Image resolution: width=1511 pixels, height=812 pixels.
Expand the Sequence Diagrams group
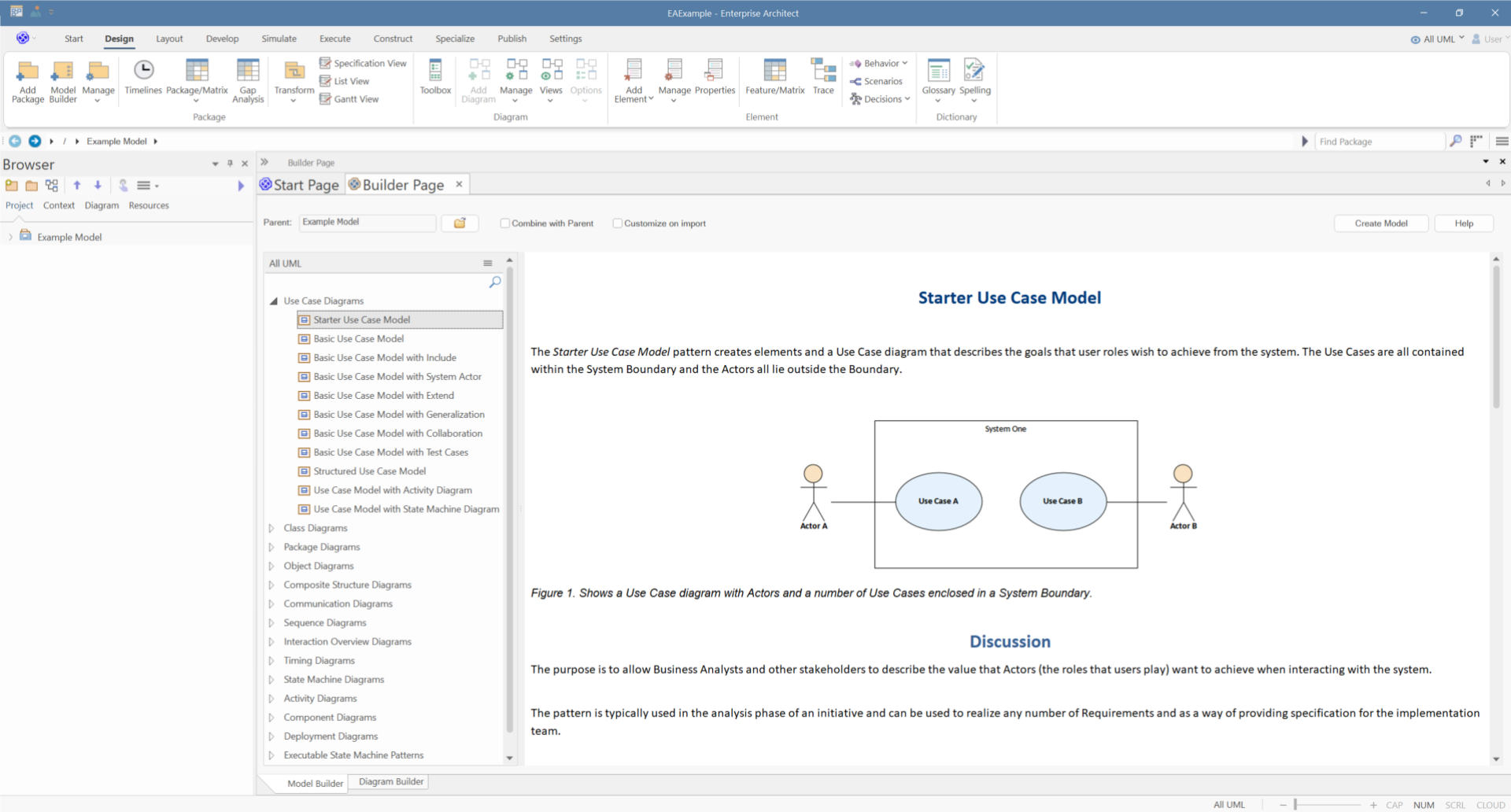pyautogui.click(x=272, y=623)
